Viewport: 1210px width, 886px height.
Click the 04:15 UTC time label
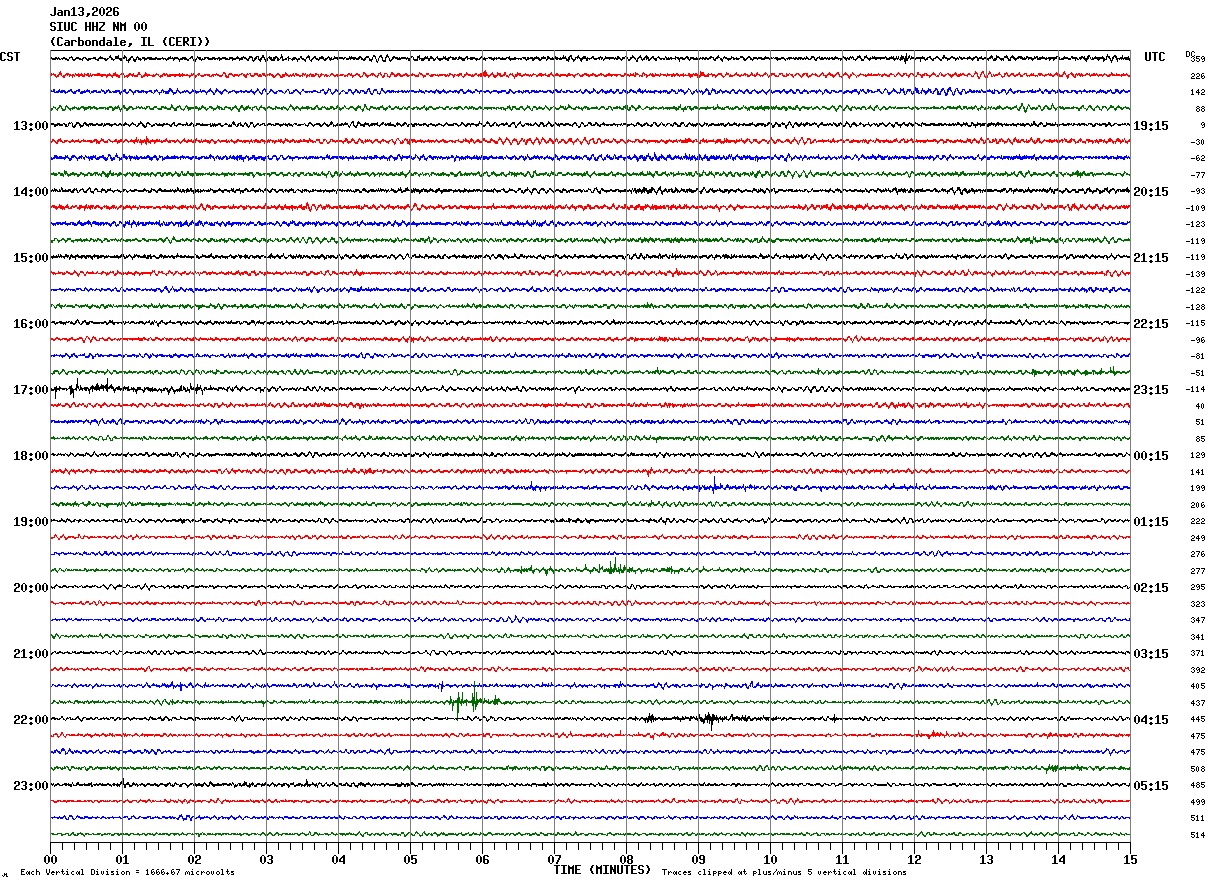click(1150, 720)
